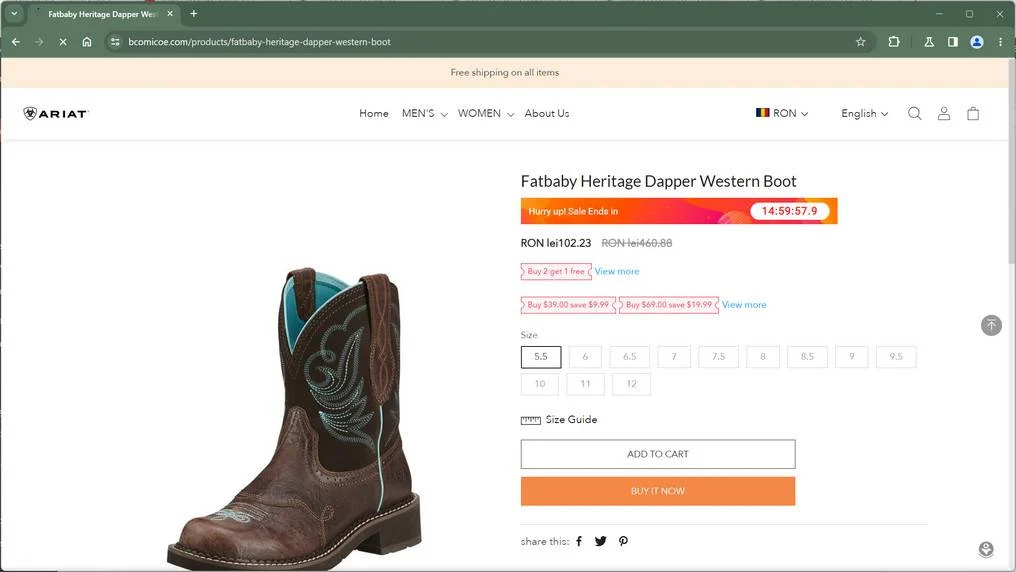Close the Fatbaby Heritage Dapper tab

(x=170, y=14)
